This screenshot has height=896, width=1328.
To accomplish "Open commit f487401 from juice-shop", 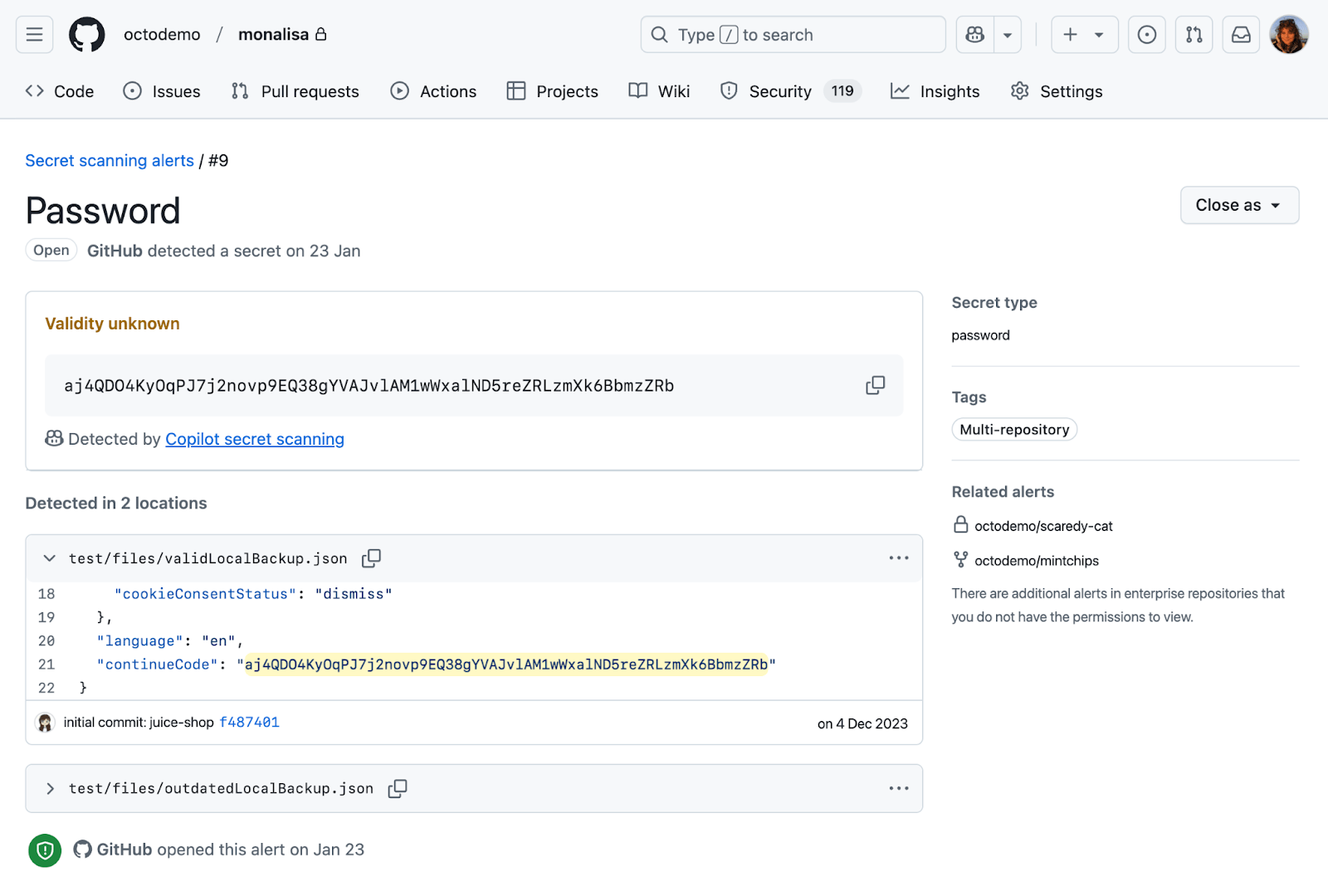I will (x=249, y=722).
